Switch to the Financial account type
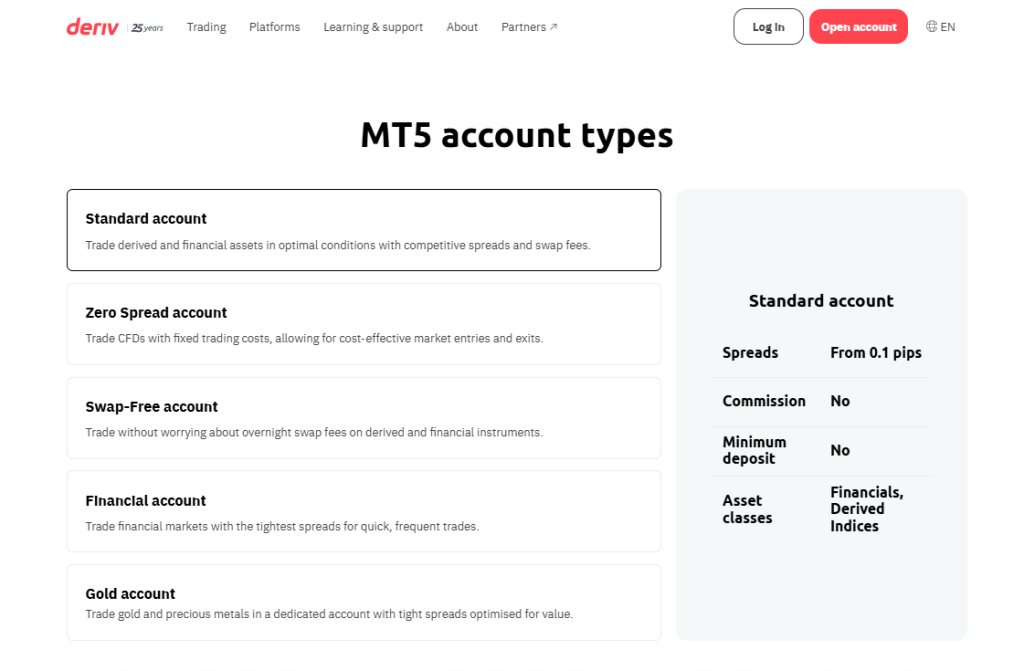Screen dimensions: 1024x671 click(x=363, y=512)
